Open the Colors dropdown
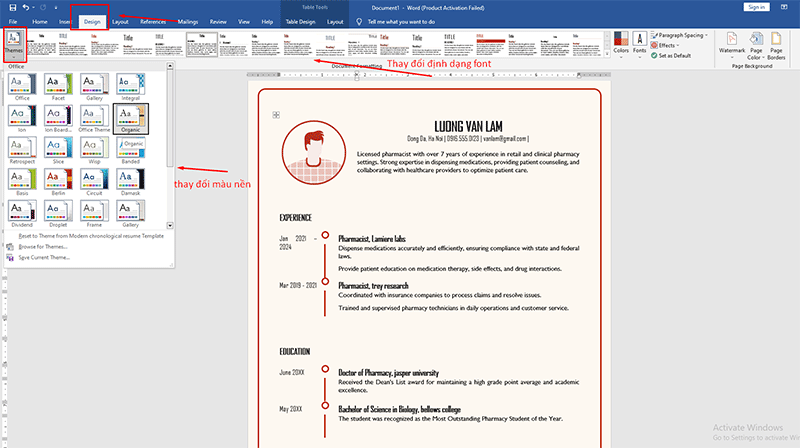Viewport: 800px width, 448px height. [621, 44]
